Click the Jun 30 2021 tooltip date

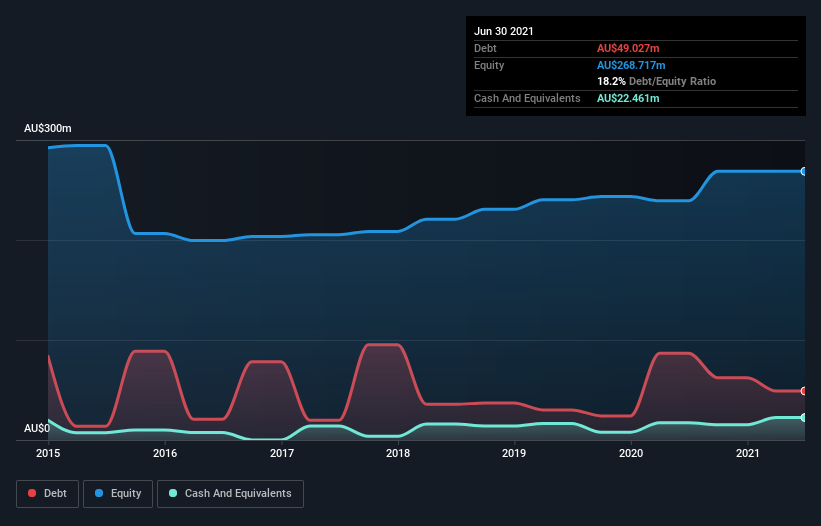point(504,31)
